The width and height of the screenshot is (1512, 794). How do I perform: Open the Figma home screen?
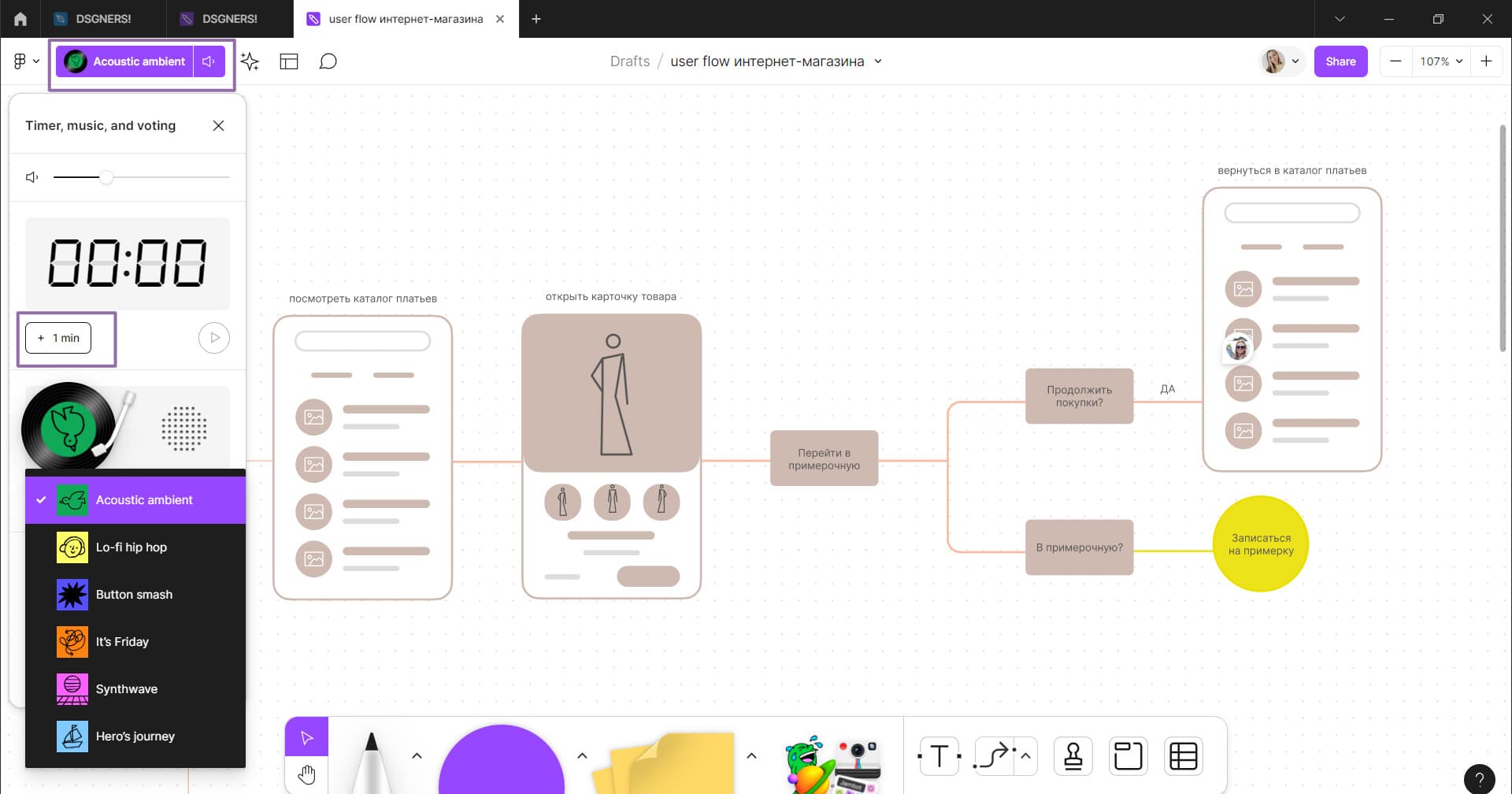(x=20, y=19)
